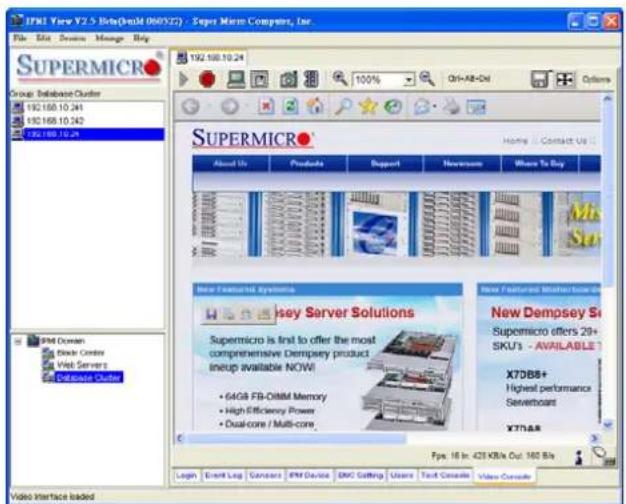Screen dimensions: 626x504
Task: Click About Us in Supermicro site navigation
Action: (230, 163)
